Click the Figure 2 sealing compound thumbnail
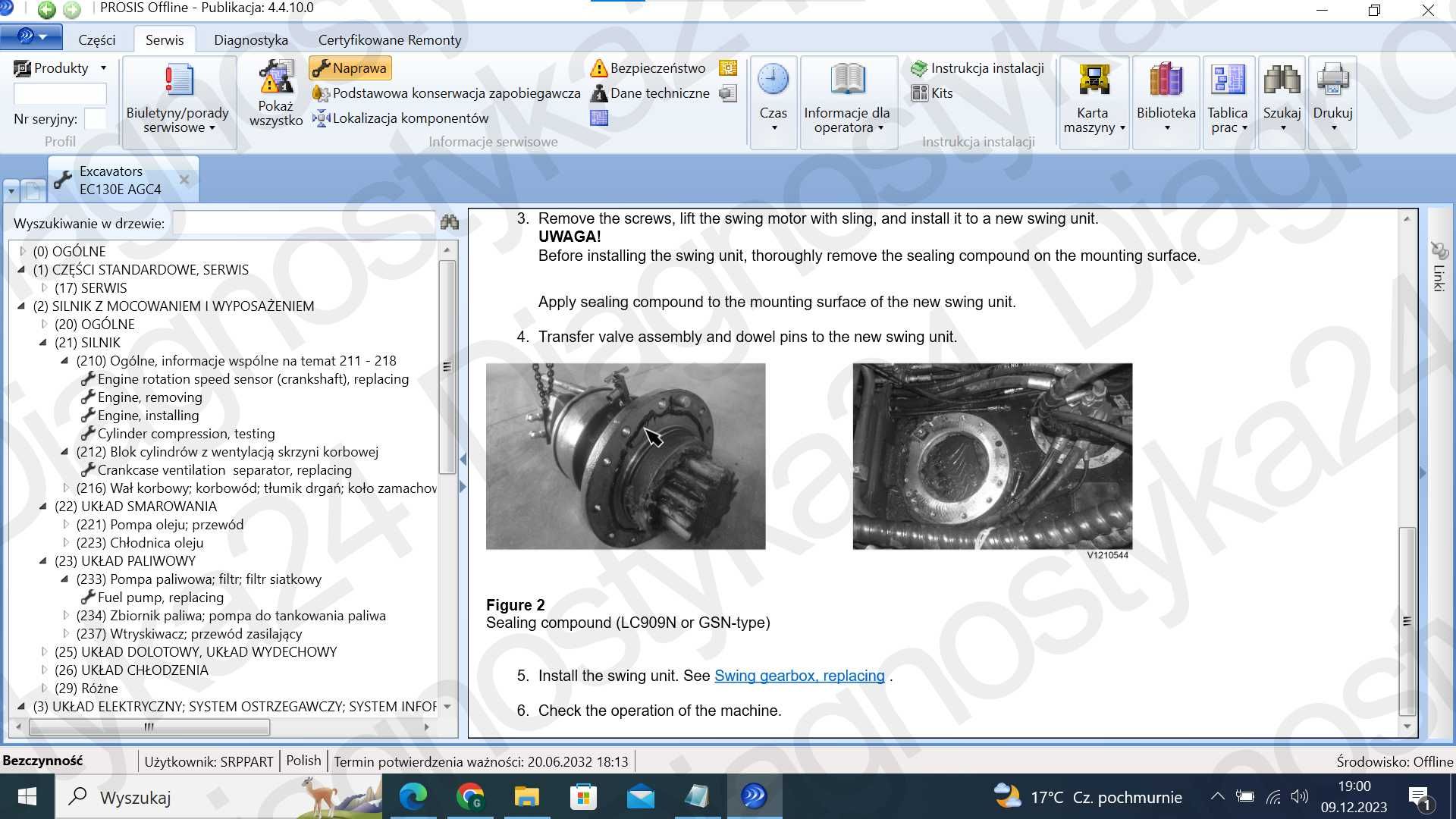Viewport: 1456px width, 819px height. click(x=625, y=455)
